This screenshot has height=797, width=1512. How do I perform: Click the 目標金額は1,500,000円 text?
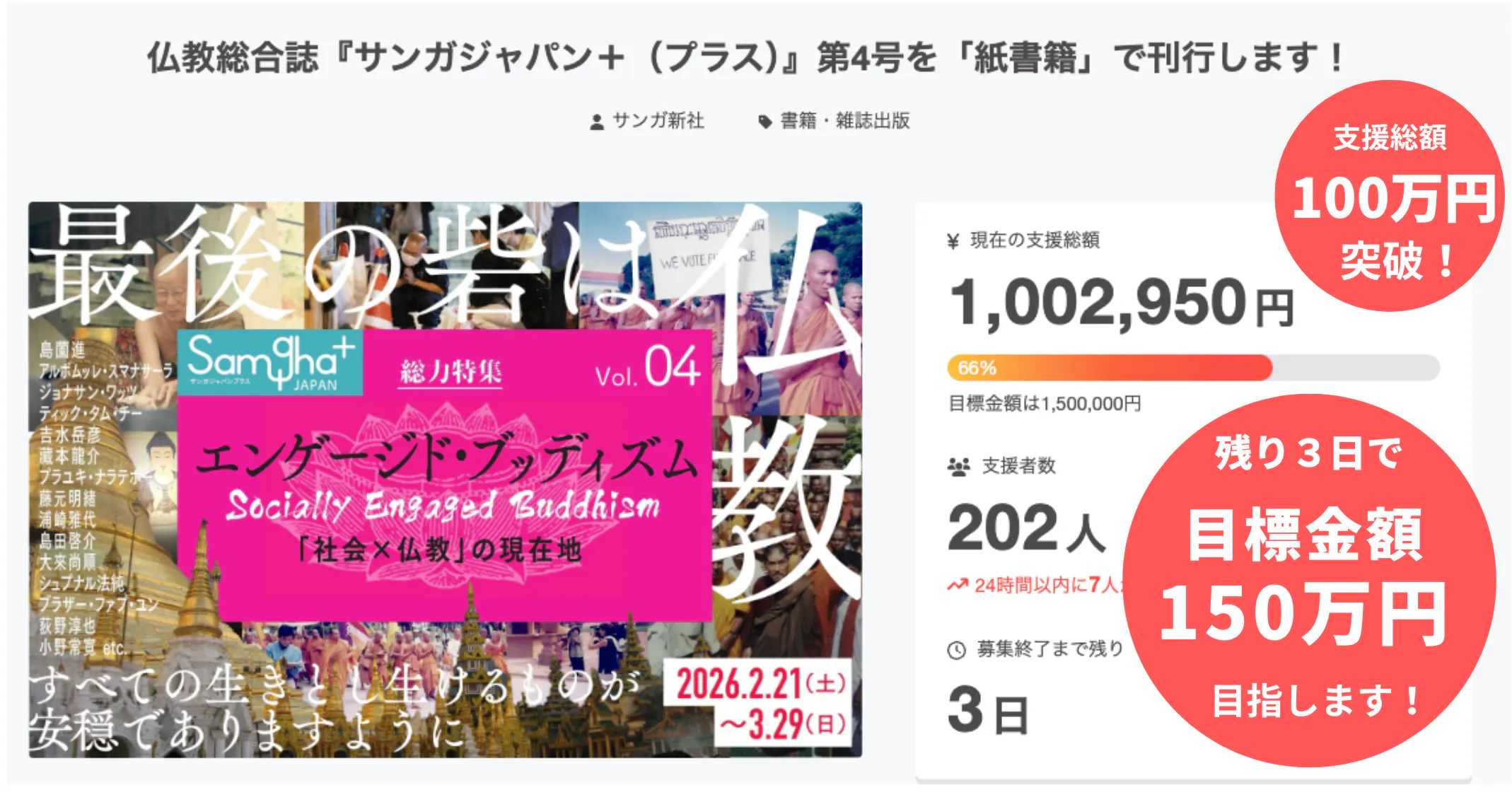(x=1044, y=404)
